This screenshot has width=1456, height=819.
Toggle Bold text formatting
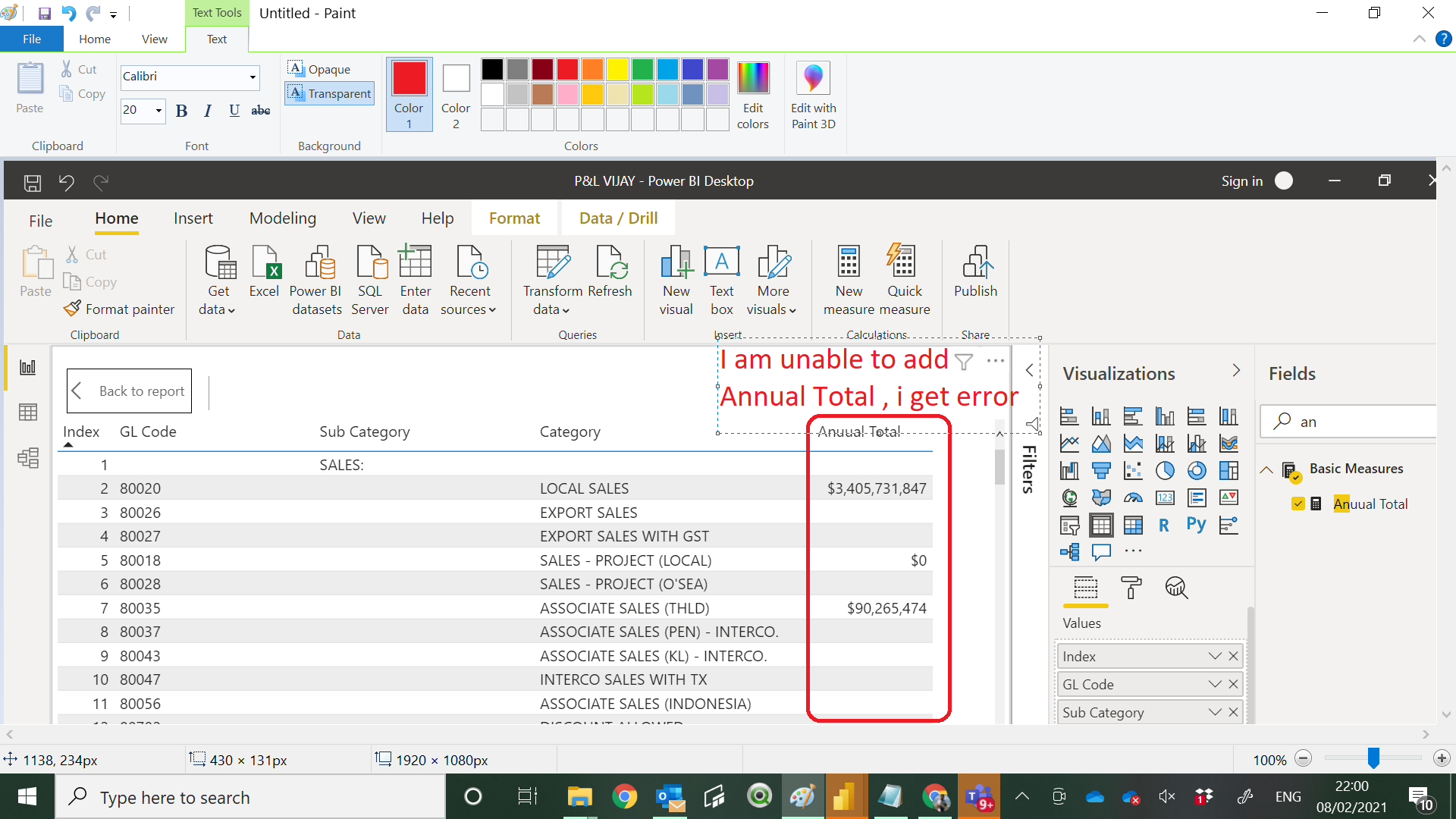click(181, 111)
